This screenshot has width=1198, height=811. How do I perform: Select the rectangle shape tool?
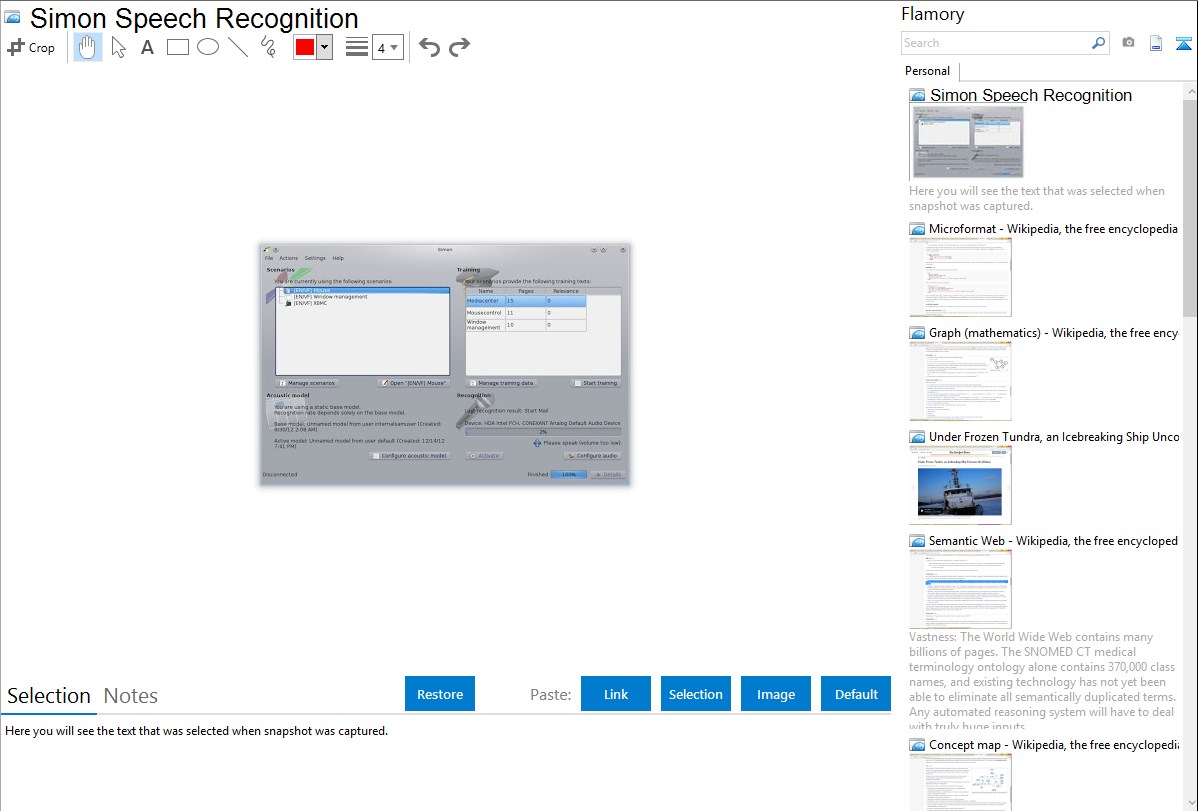click(x=178, y=47)
